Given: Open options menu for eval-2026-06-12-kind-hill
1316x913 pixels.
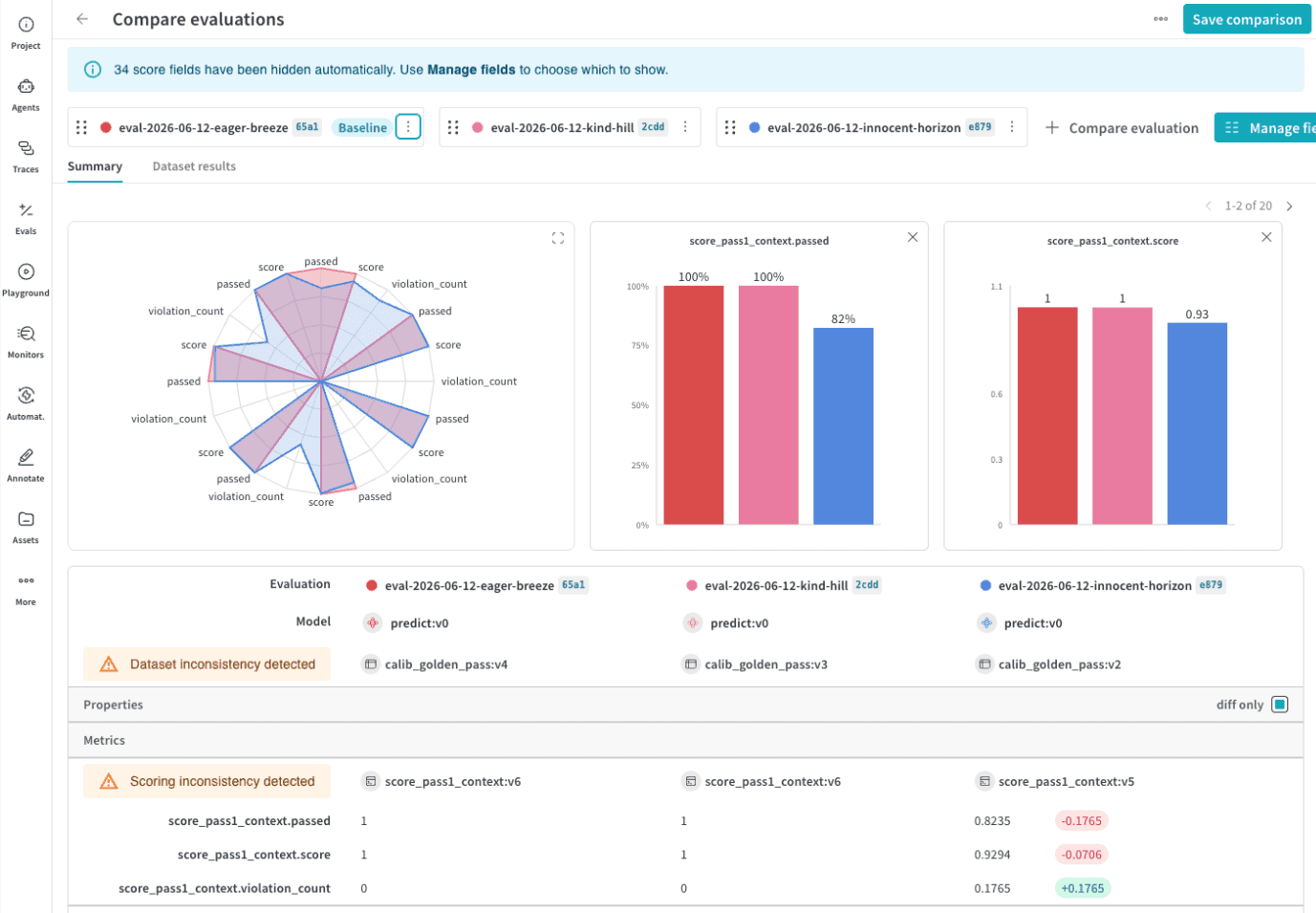Looking at the screenshot, I should click(x=685, y=127).
